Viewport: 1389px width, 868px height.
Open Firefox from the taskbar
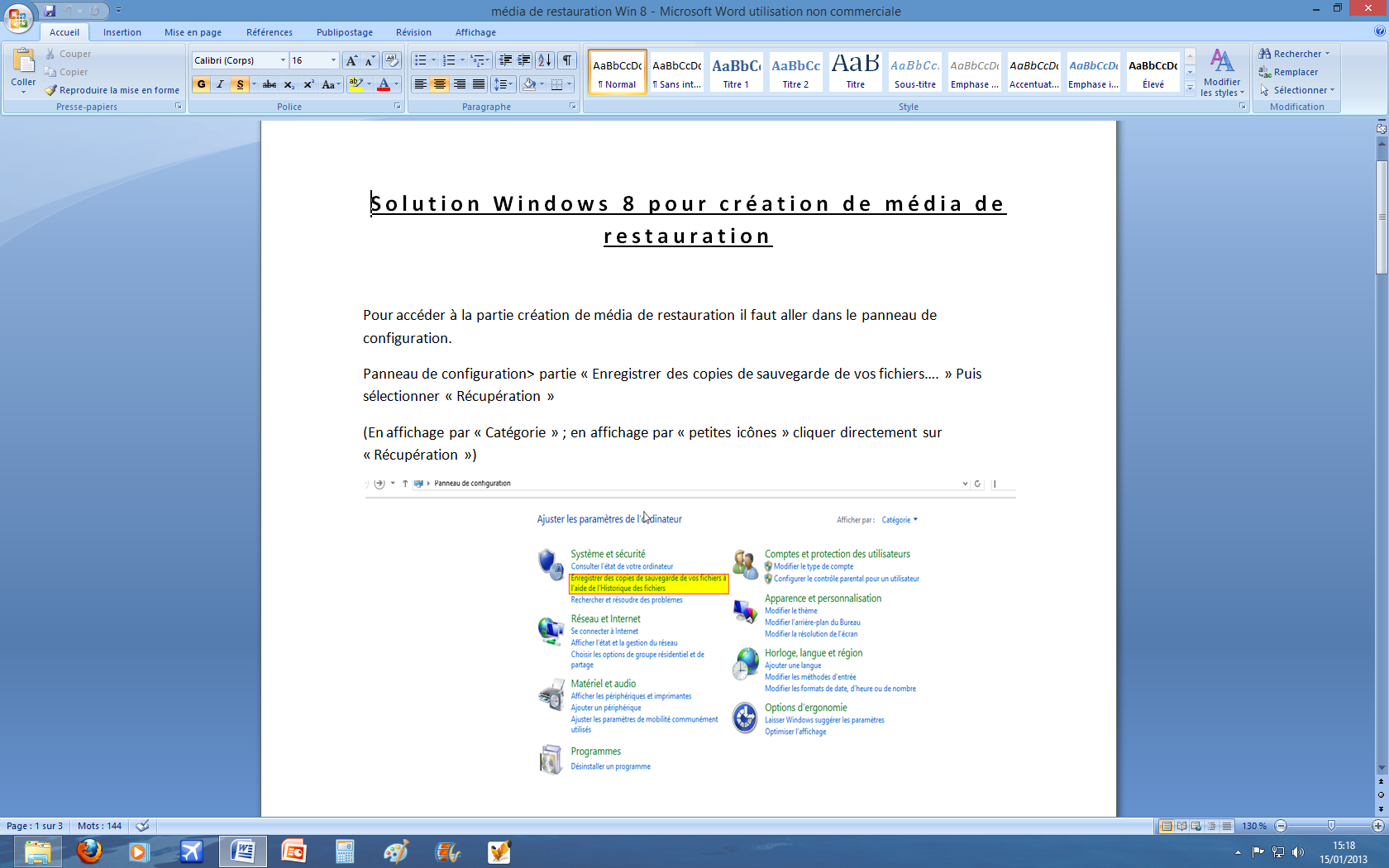point(89,851)
